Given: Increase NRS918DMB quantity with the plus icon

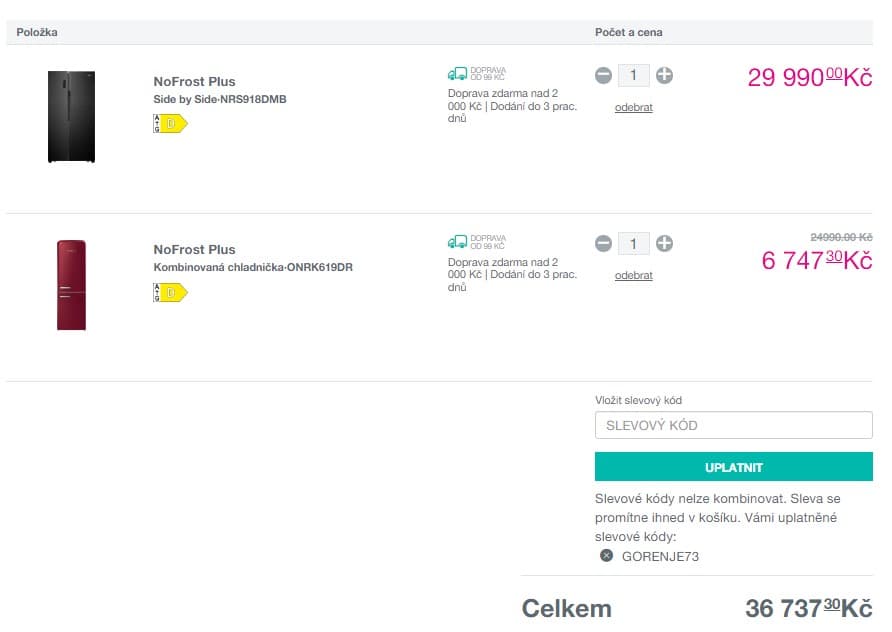Looking at the screenshot, I should [x=663, y=75].
